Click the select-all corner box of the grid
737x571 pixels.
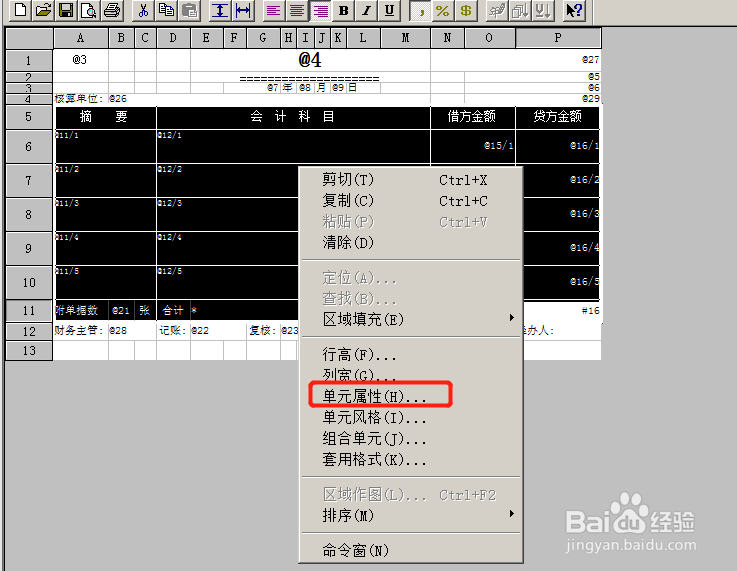click(29, 38)
